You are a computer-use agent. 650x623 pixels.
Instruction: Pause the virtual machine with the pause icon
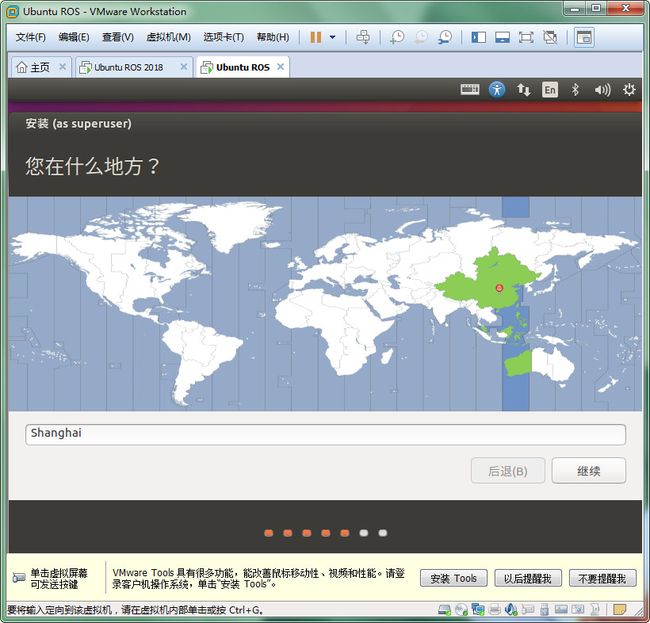click(315, 37)
